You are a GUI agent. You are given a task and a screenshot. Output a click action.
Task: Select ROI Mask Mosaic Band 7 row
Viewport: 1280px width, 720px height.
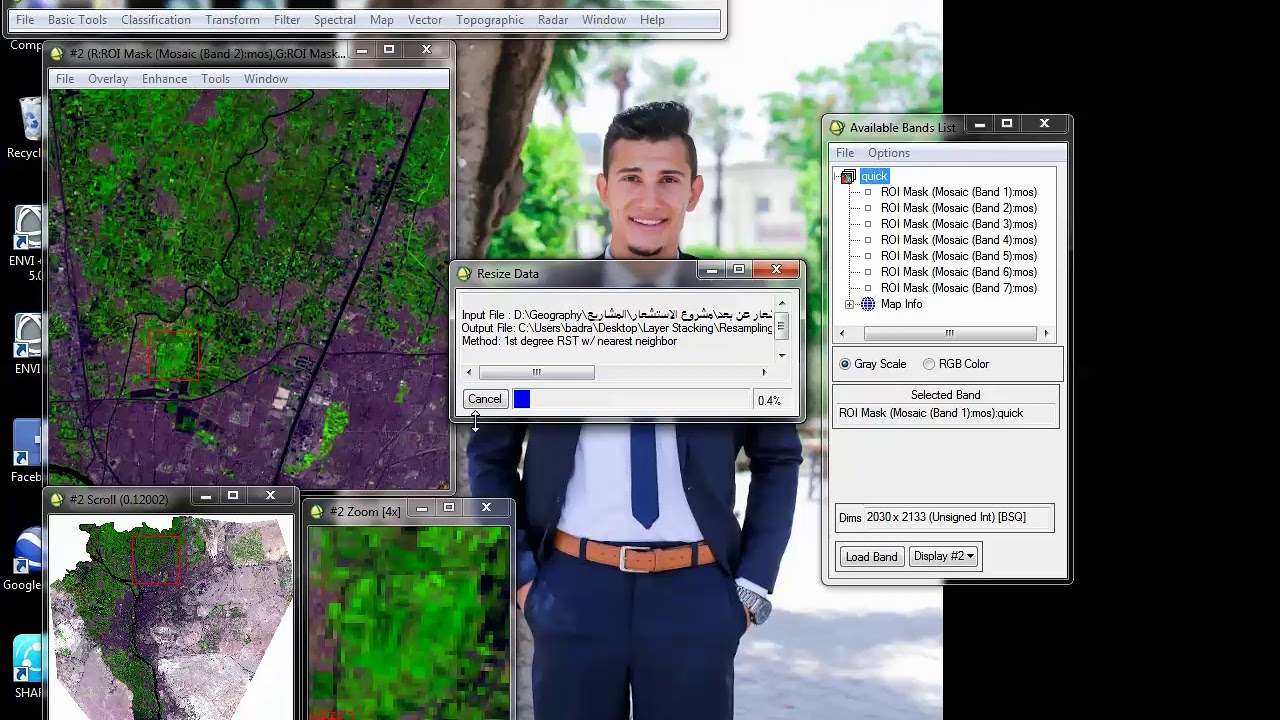[958, 288]
